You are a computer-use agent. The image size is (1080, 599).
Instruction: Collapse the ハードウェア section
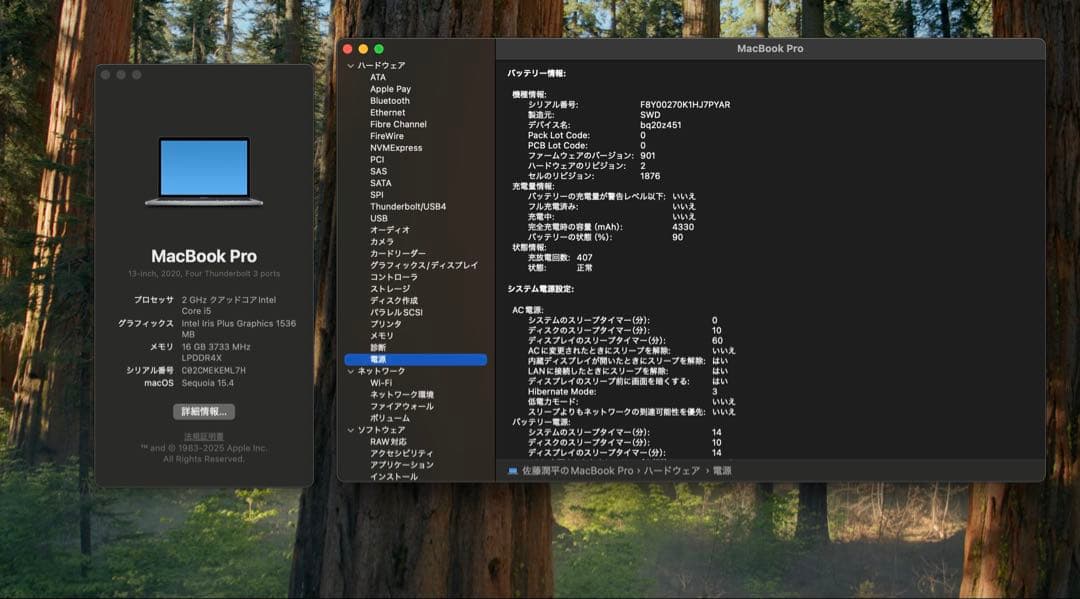pyautogui.click(x=350, y=66)
